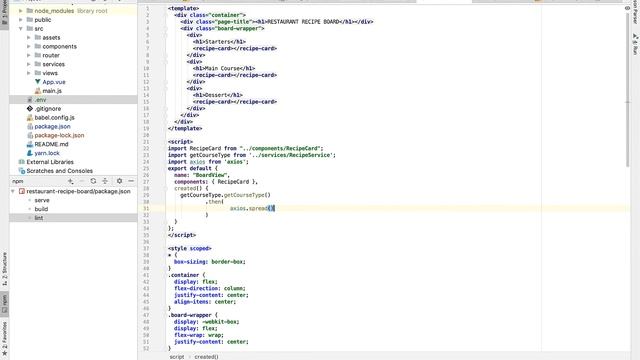The height and width of the screenshot is (360, 640).
Task: Select the .env file
Action: (x=73, y=100)
